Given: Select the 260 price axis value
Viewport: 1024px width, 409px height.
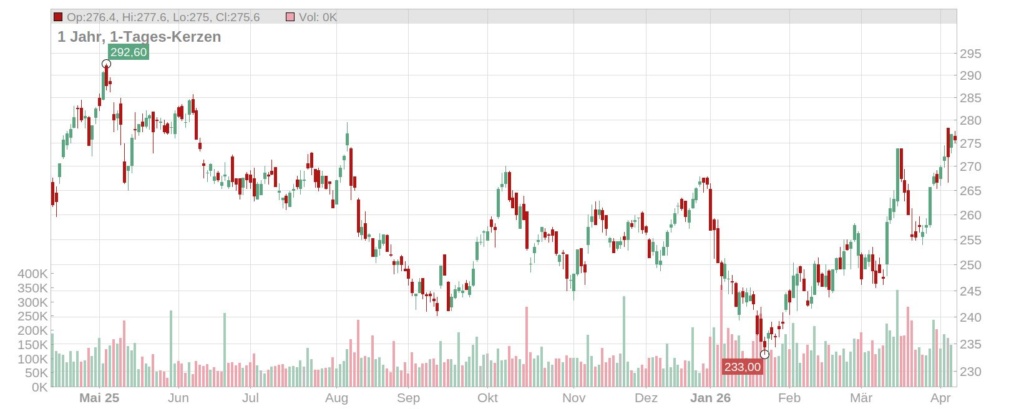Looking at the screenshot, I should click(x=969, y=215).
